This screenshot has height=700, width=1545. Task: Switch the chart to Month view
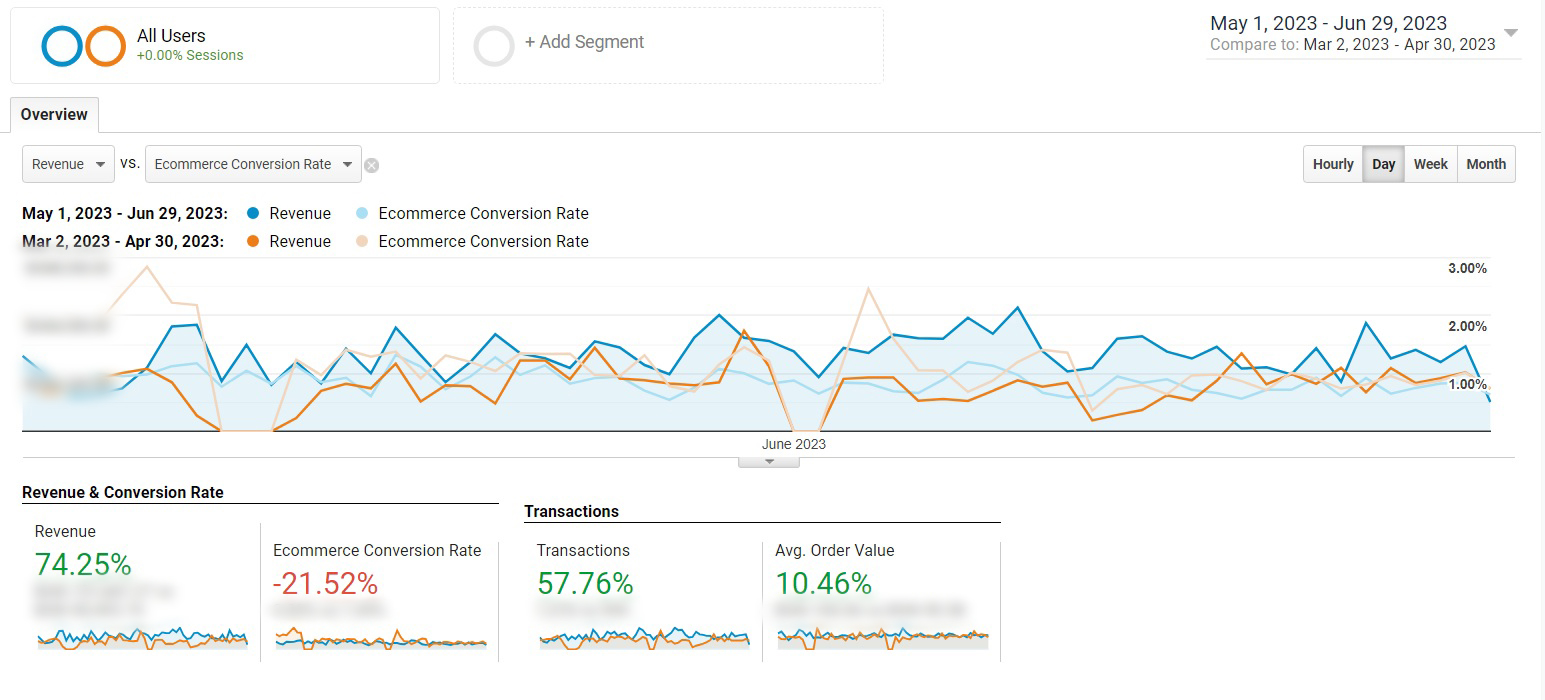tap(1486, 164)
